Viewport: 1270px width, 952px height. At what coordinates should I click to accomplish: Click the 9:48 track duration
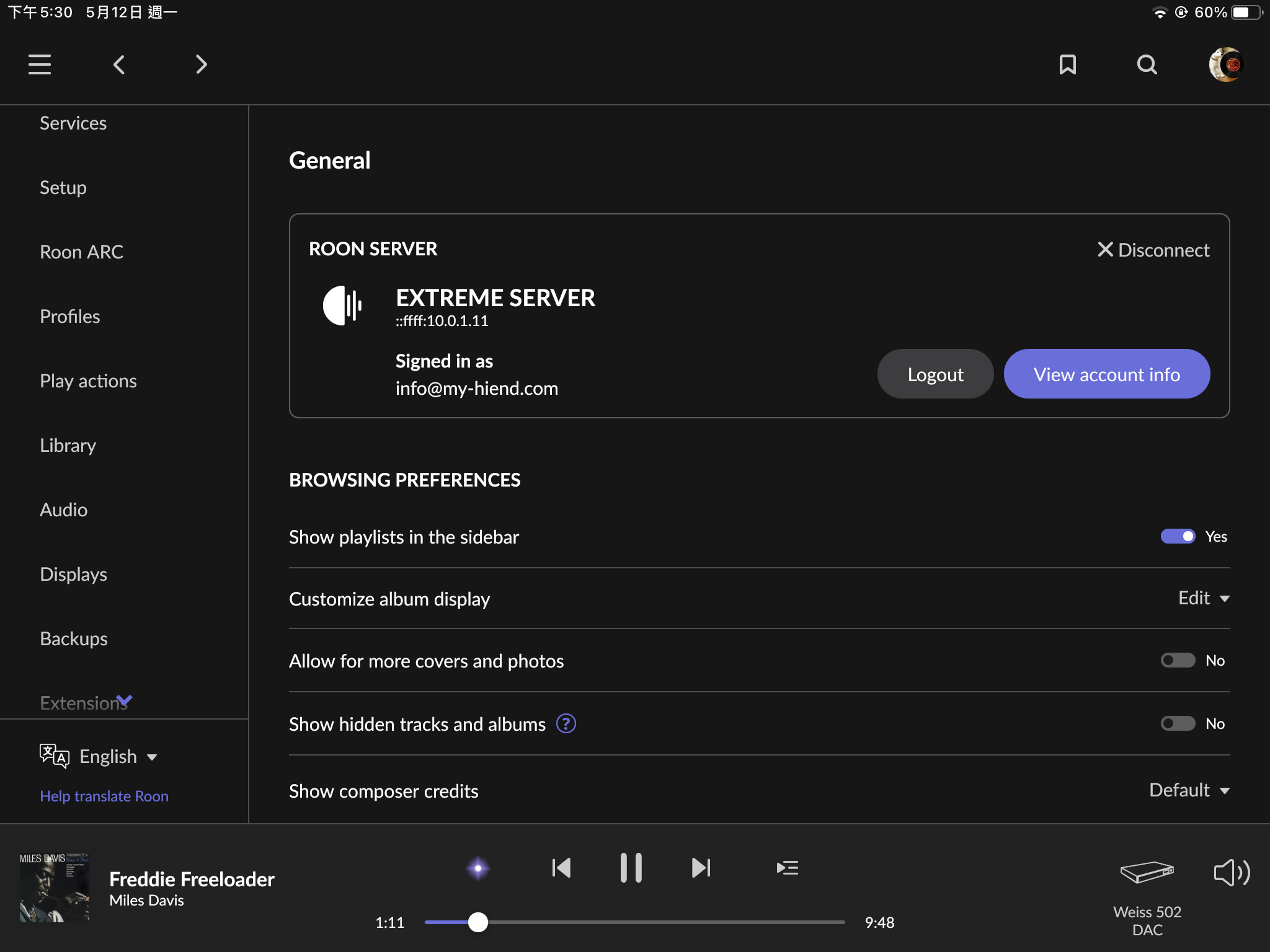(879, 922)
